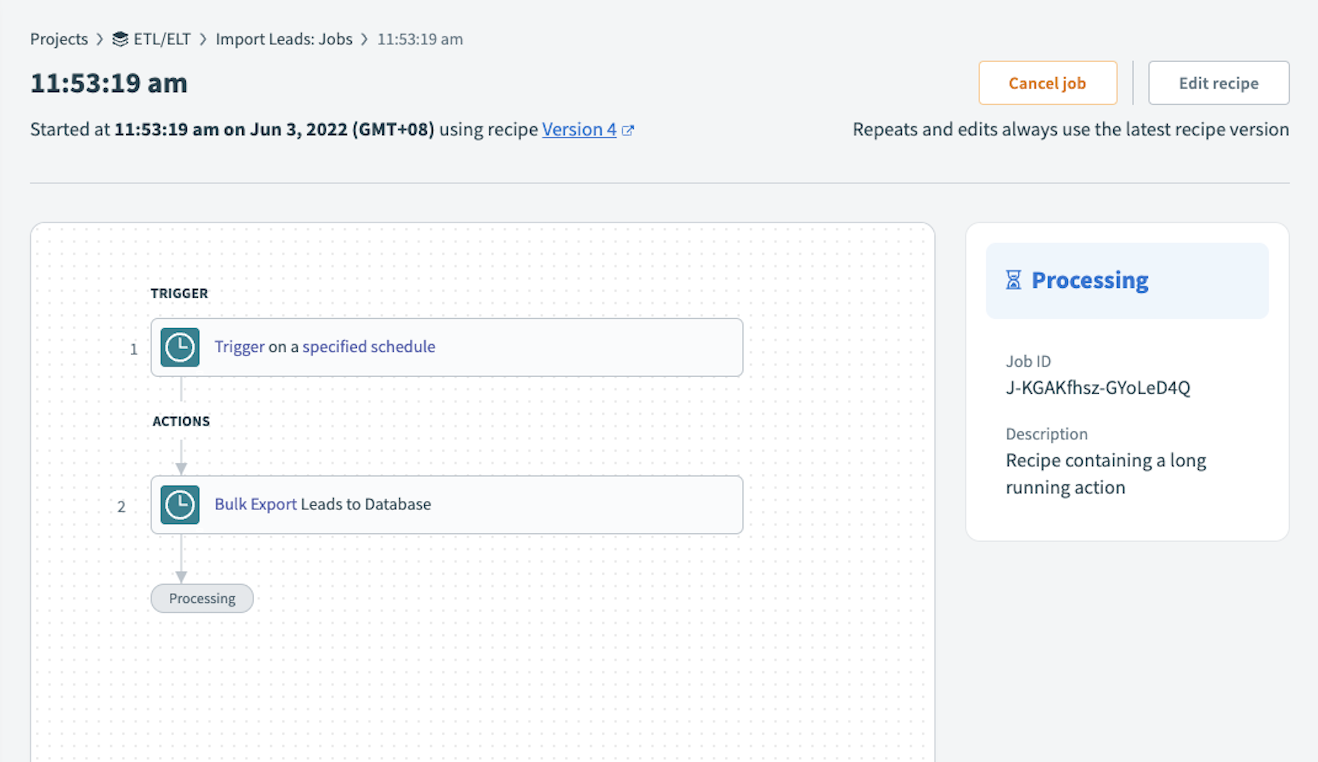Click the Processing status banner
1318x762 pixels.
(x=1127, y=280)
